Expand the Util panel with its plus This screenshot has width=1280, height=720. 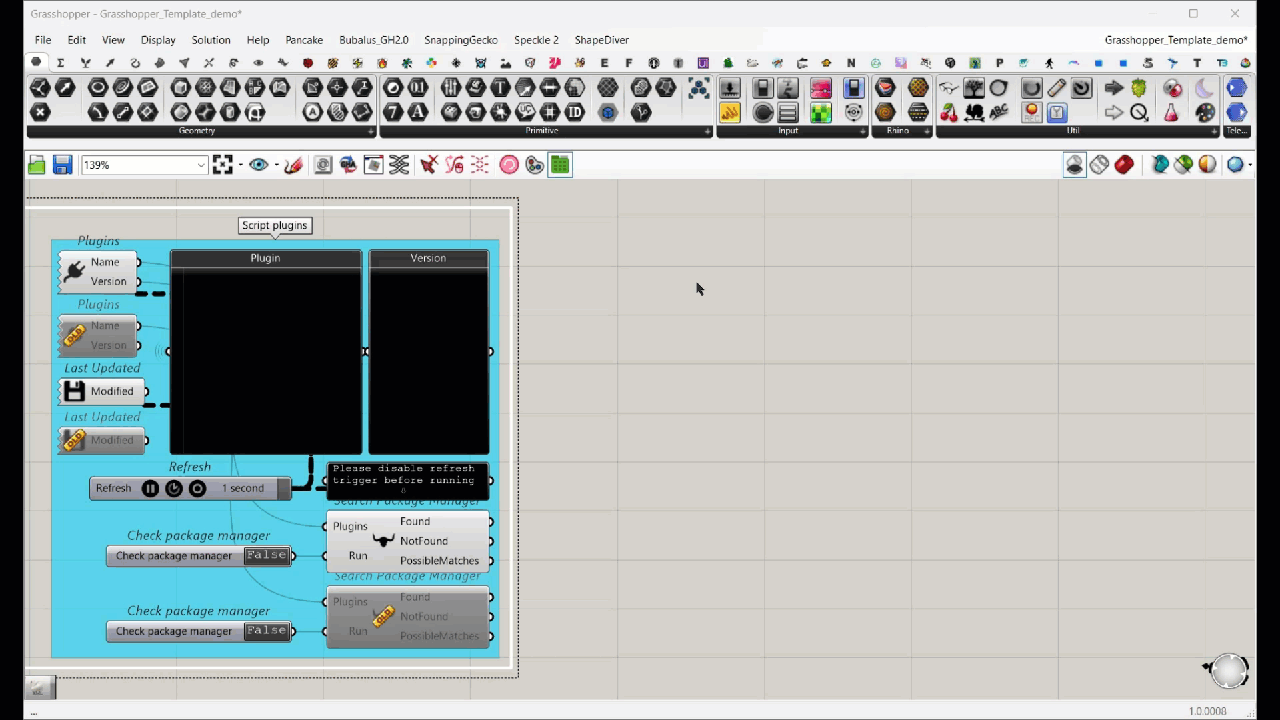click(1215, 131)
